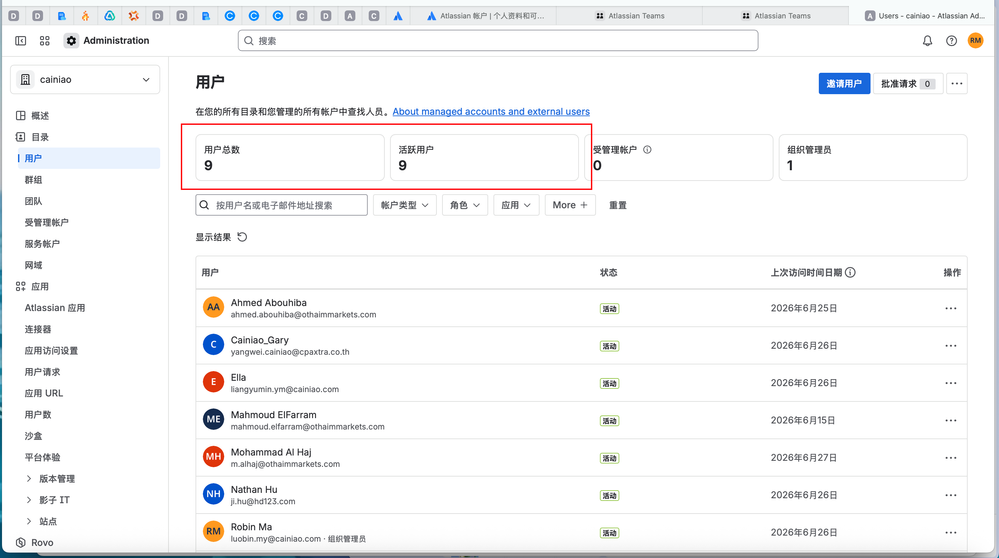Open actions menu for Ella
Viewport: 999px width, 558px height.
click(x=951, y=383)
